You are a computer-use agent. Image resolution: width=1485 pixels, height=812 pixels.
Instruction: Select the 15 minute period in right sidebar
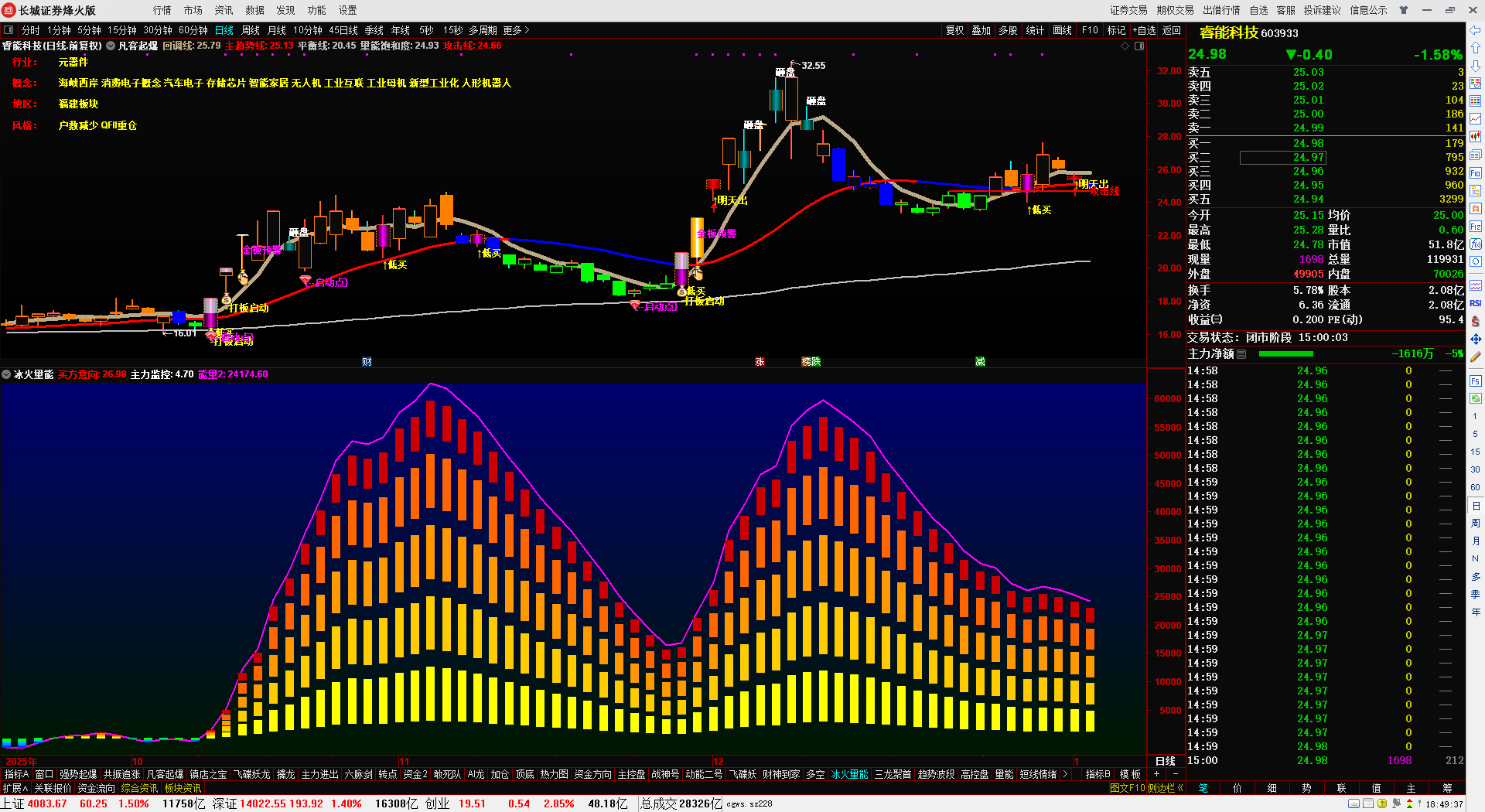1476,452
